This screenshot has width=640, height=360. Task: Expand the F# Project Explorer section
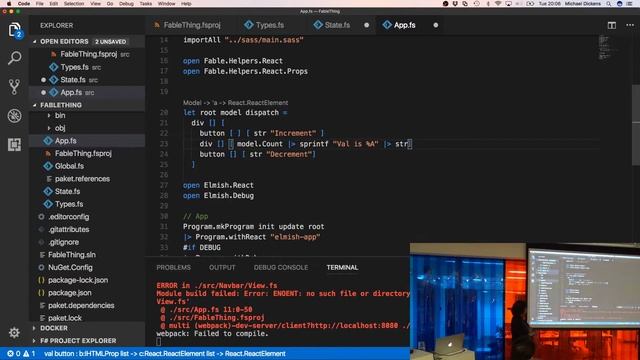pyautogui.click(x=78, y=340)
